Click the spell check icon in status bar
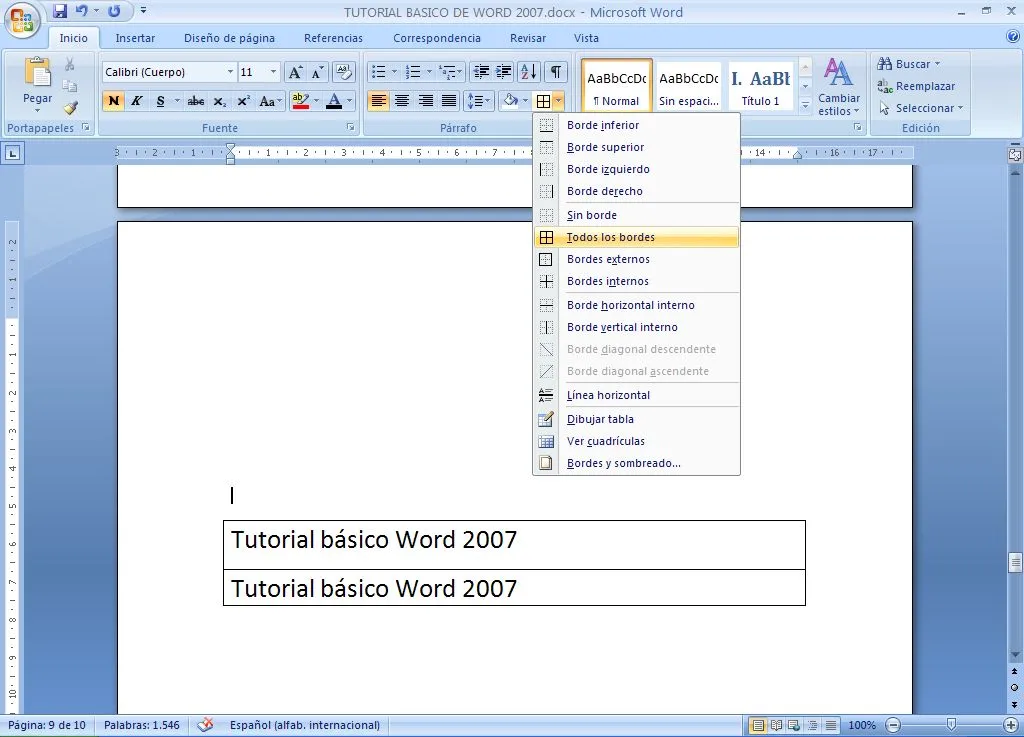The width and height of the screenshot is (1024, 737). point(206,725)
